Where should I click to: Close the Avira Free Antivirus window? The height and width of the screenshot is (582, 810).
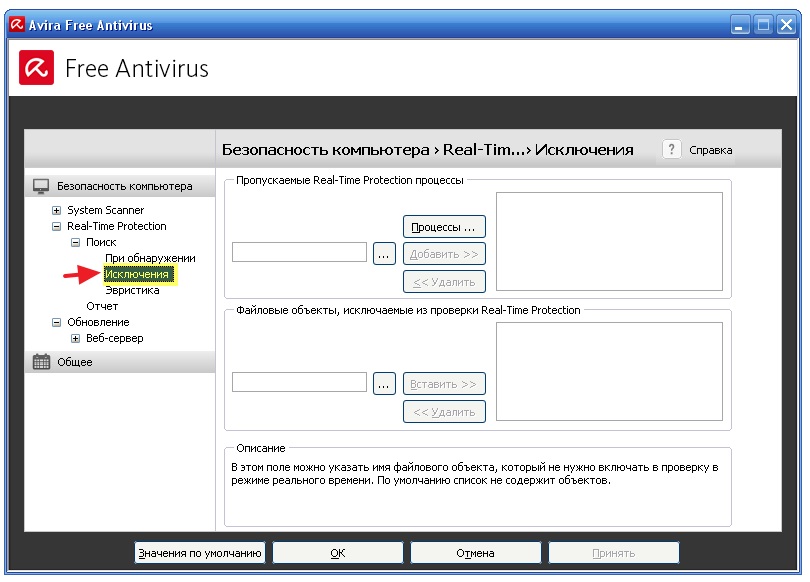click(787, 25)
